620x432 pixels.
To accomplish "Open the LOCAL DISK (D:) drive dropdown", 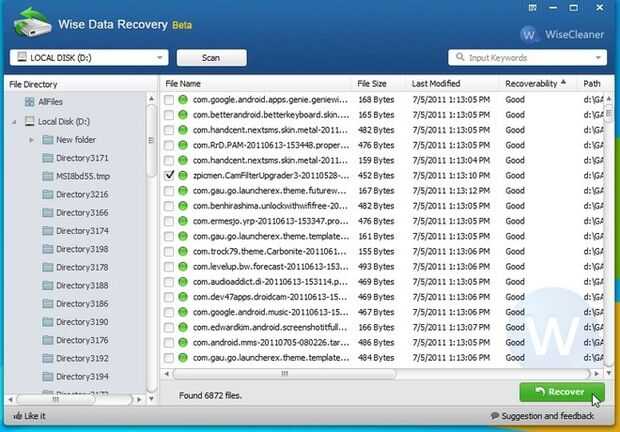I will click(89, 58).
